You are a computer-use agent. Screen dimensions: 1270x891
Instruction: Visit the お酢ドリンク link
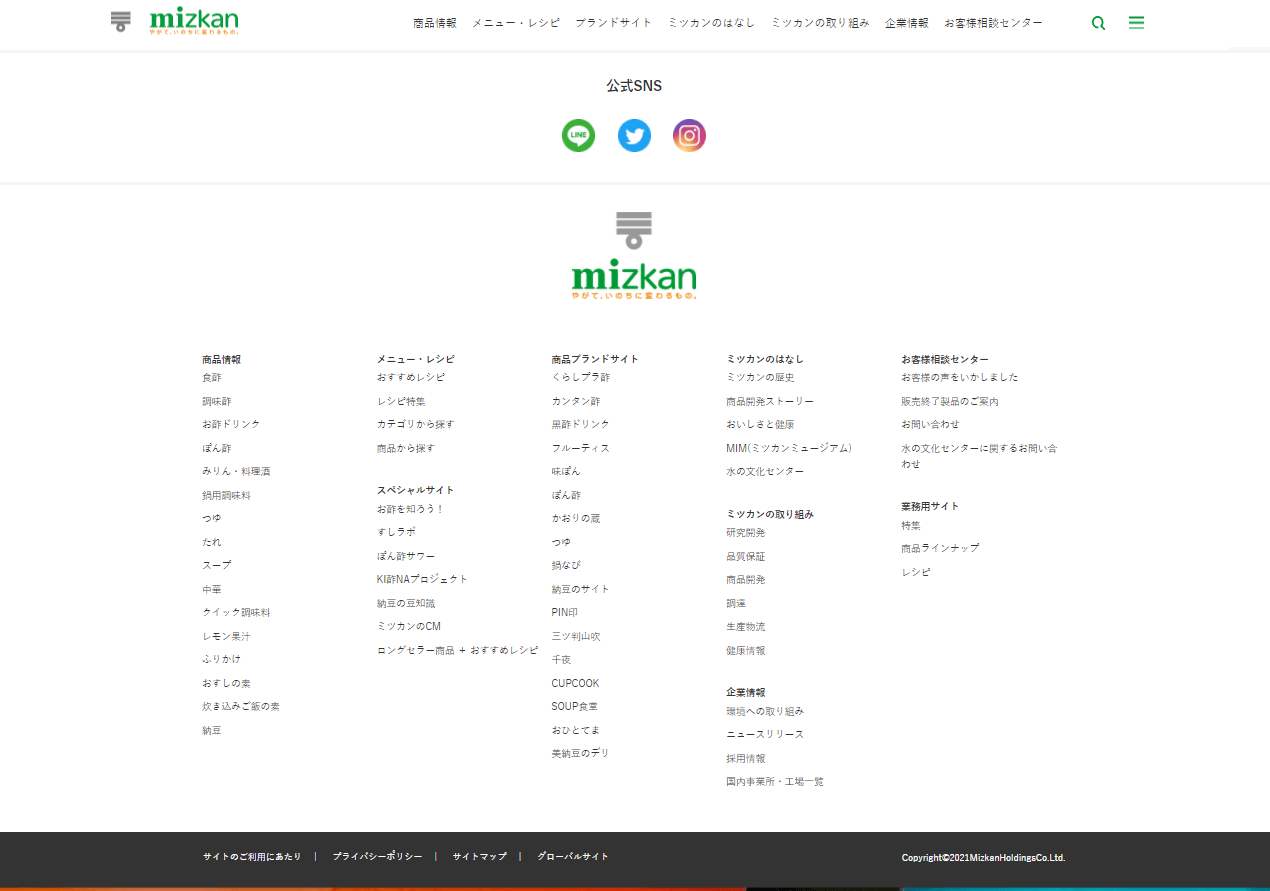tap(231, 425)
